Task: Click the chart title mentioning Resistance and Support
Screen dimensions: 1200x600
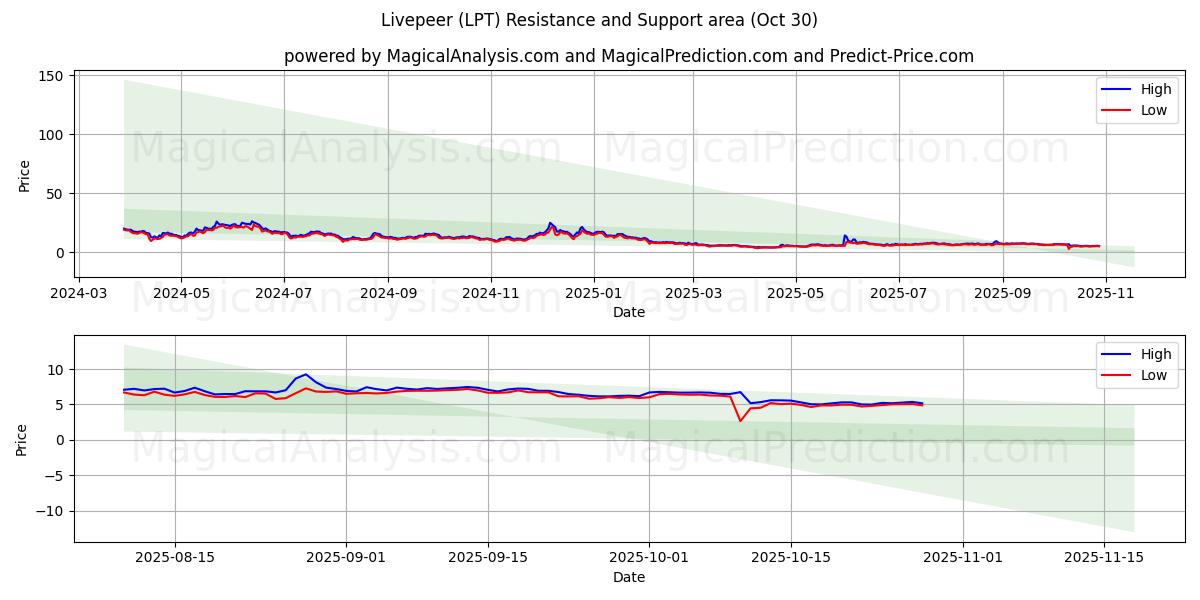Action: (600, 18)
